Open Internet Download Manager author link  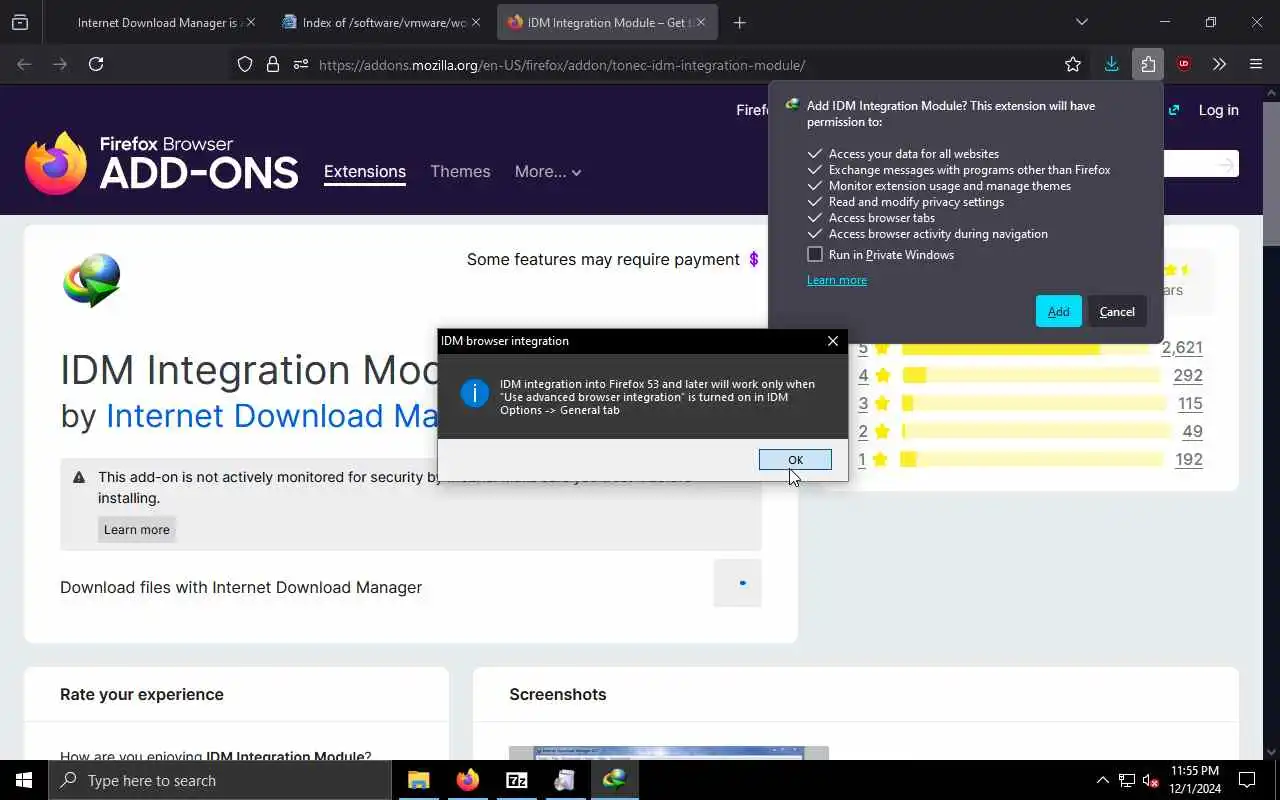tap(272, 416)
